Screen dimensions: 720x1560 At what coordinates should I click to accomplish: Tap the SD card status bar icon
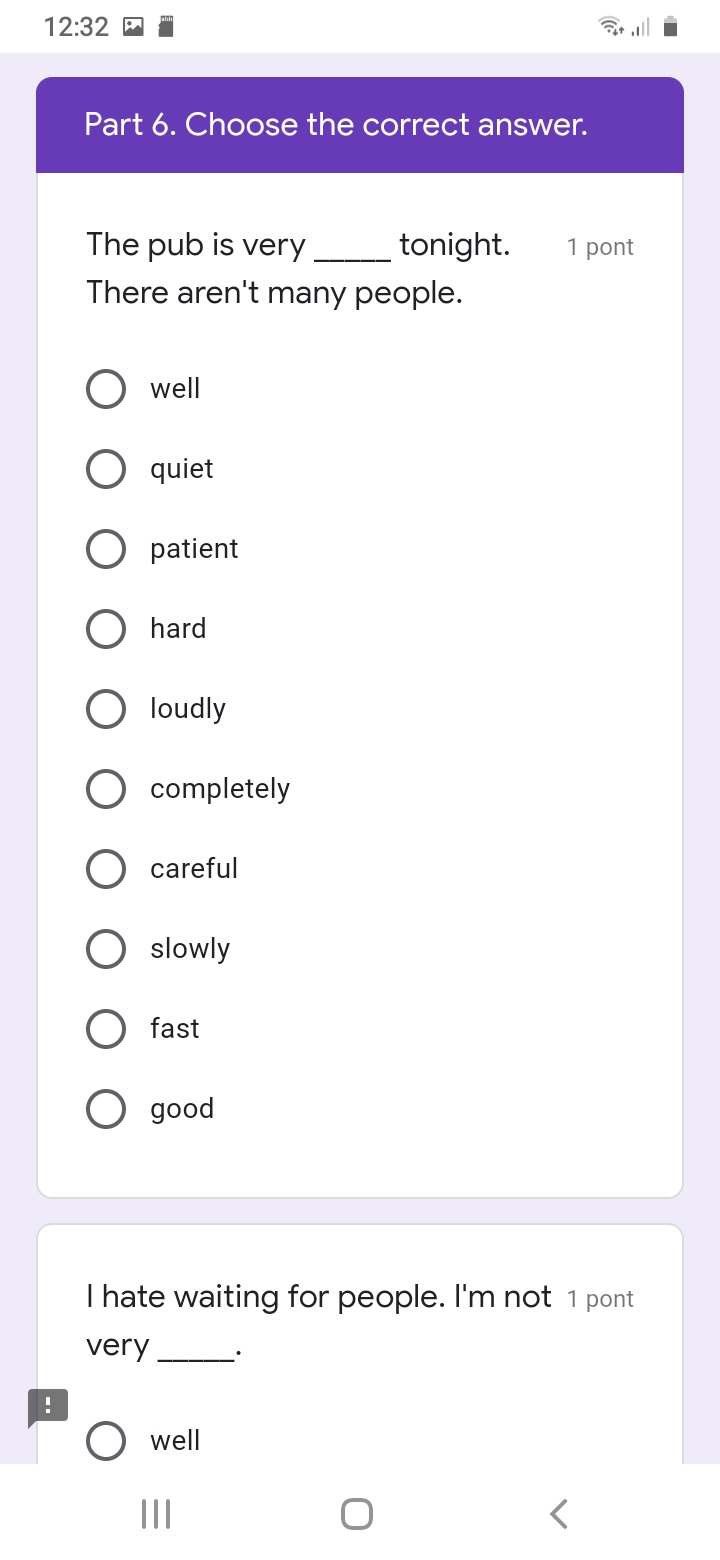(x=167, y=27)
